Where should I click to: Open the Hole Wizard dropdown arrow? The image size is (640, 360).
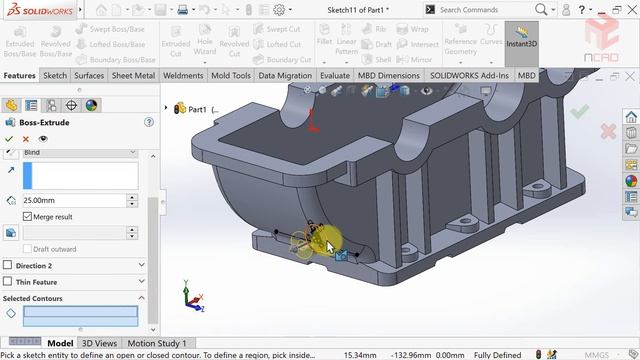click(x=205, y=62)
